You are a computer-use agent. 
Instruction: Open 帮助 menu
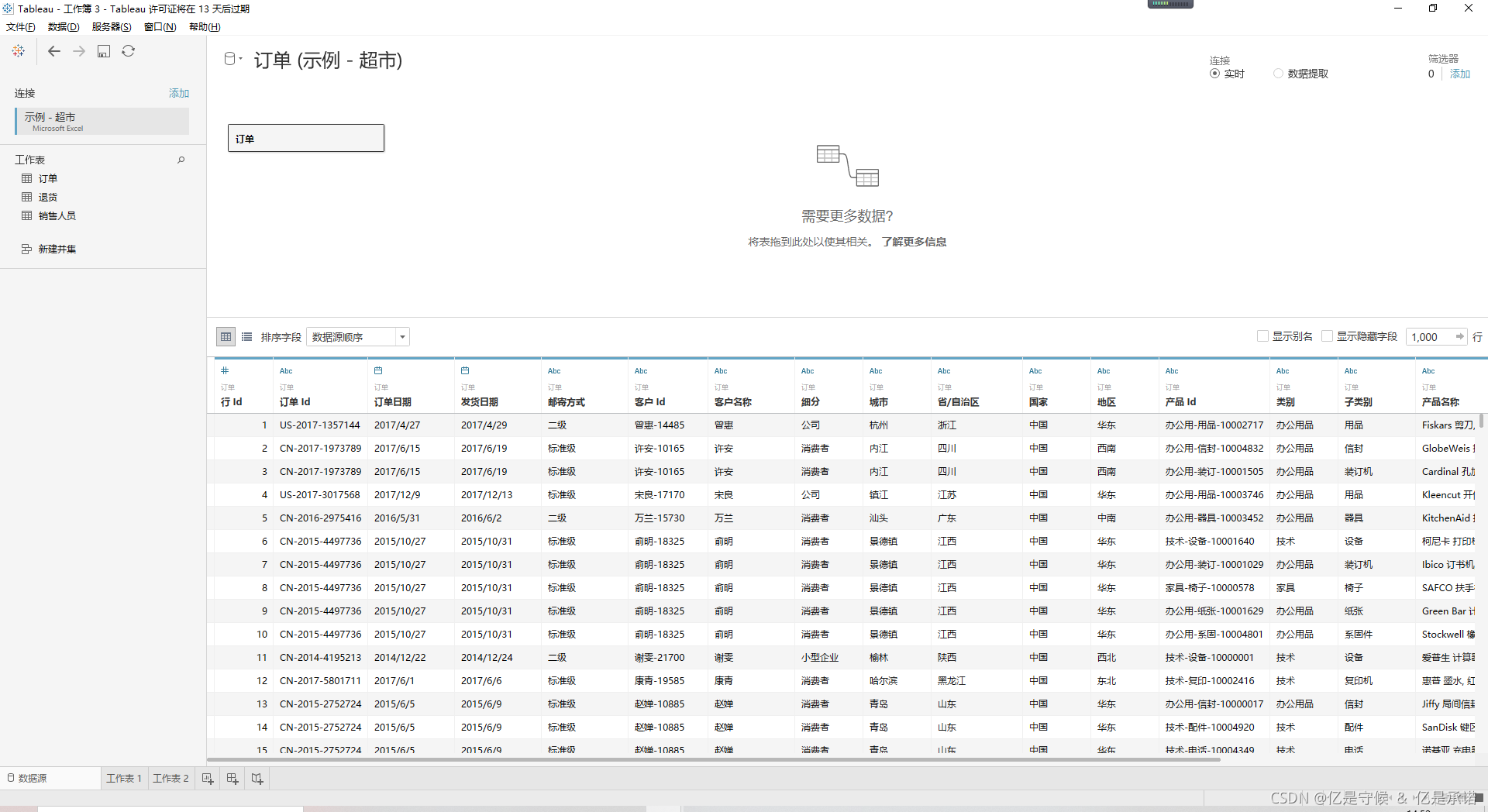point(205,27)
